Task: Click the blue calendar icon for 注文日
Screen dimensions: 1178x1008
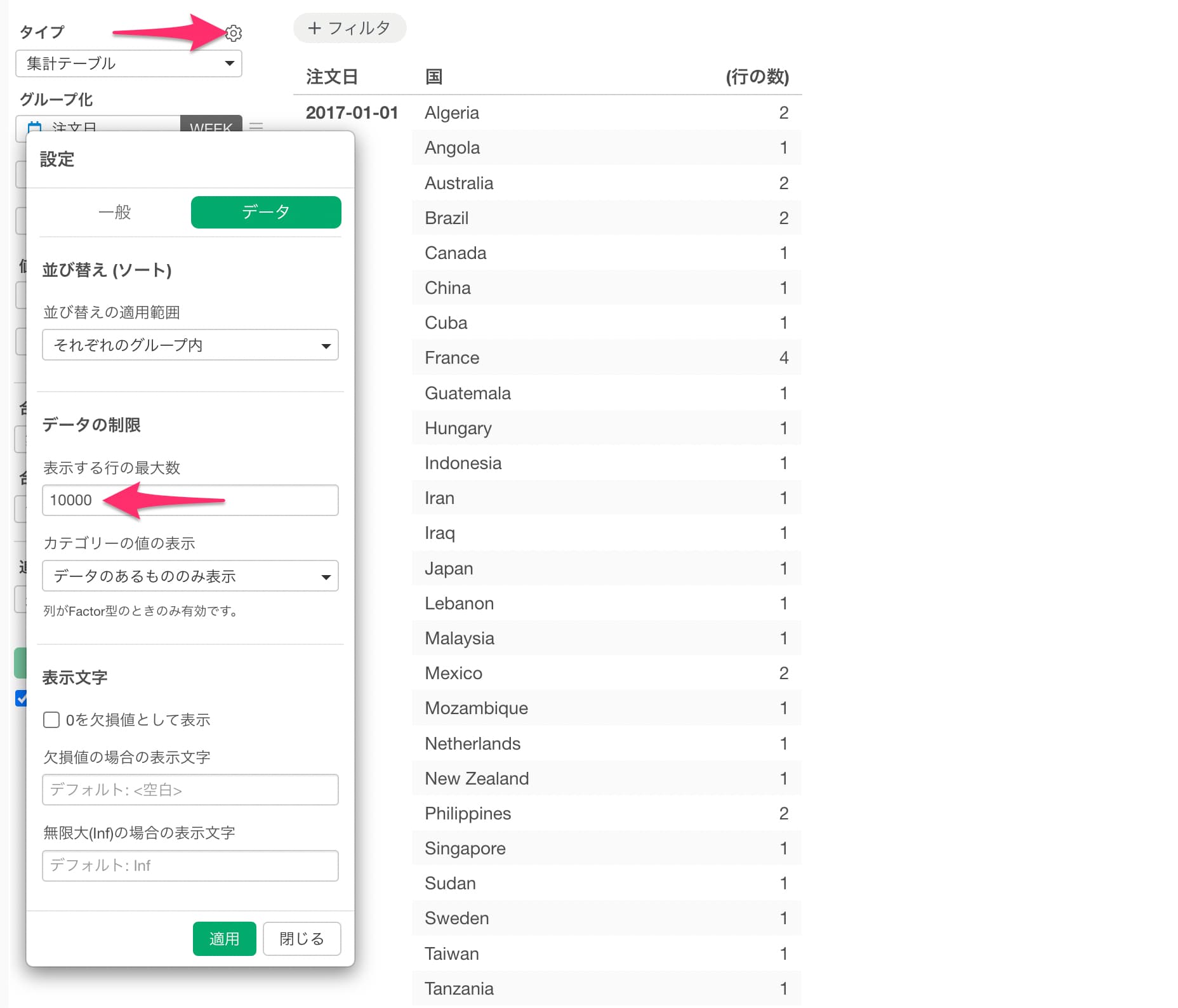Action: pos(35,127)
